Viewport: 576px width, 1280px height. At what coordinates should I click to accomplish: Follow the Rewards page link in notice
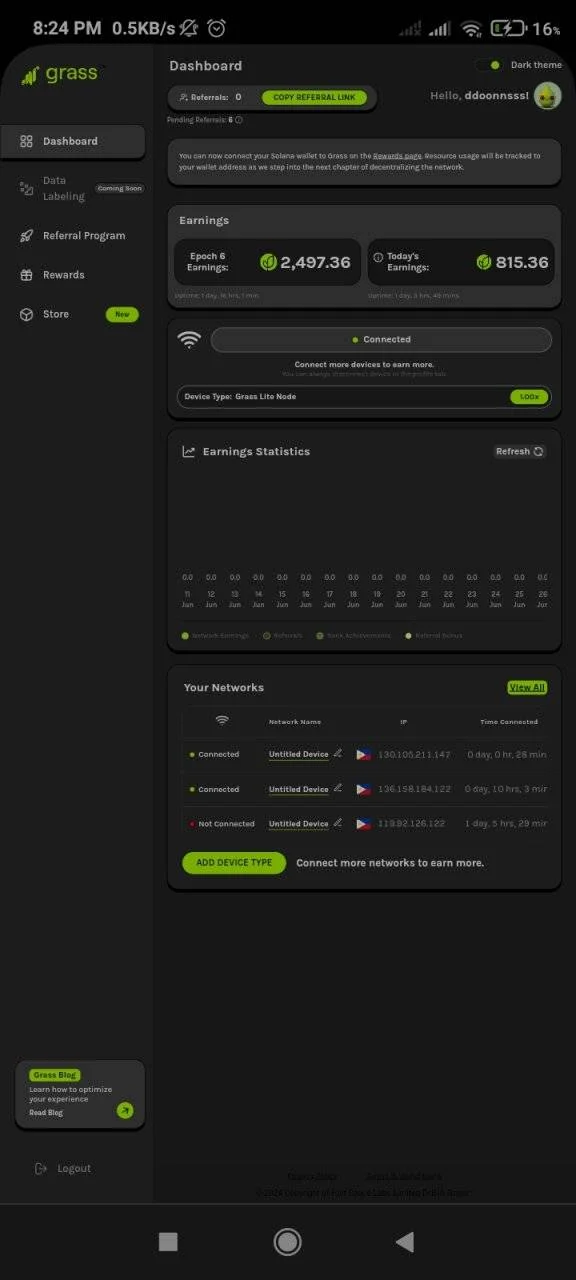[397, 156]
